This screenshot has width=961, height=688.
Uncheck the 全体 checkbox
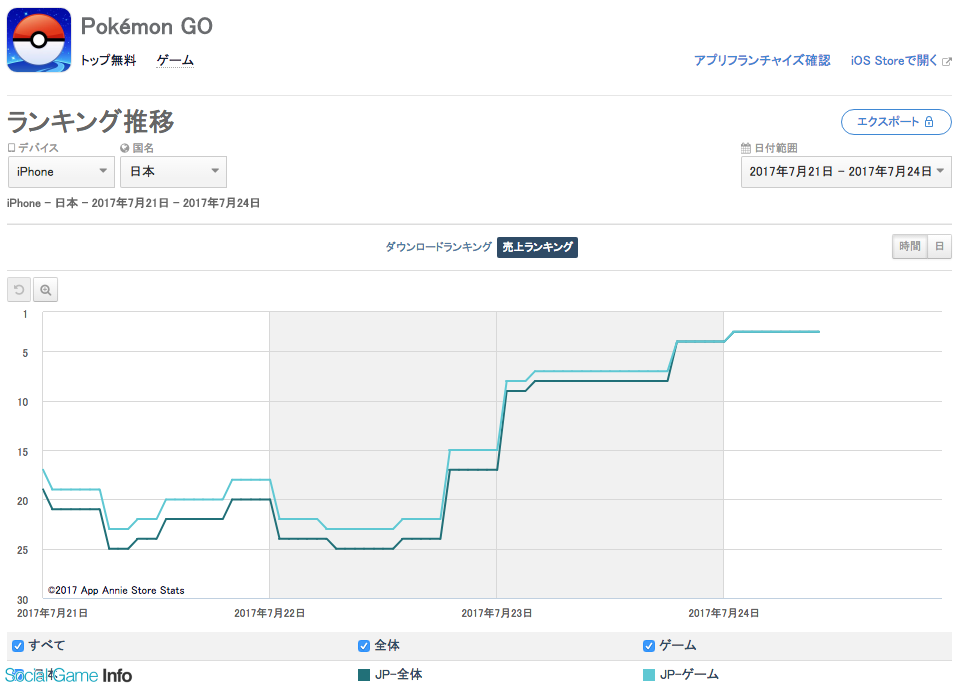[x=363, y=646]
